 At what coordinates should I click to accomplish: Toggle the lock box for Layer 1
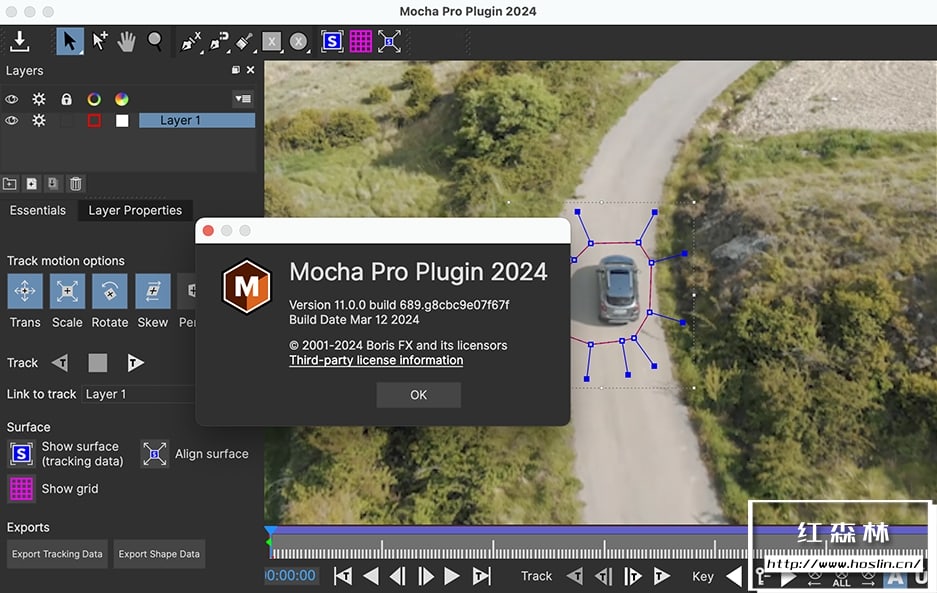click(x=66, y=121)
